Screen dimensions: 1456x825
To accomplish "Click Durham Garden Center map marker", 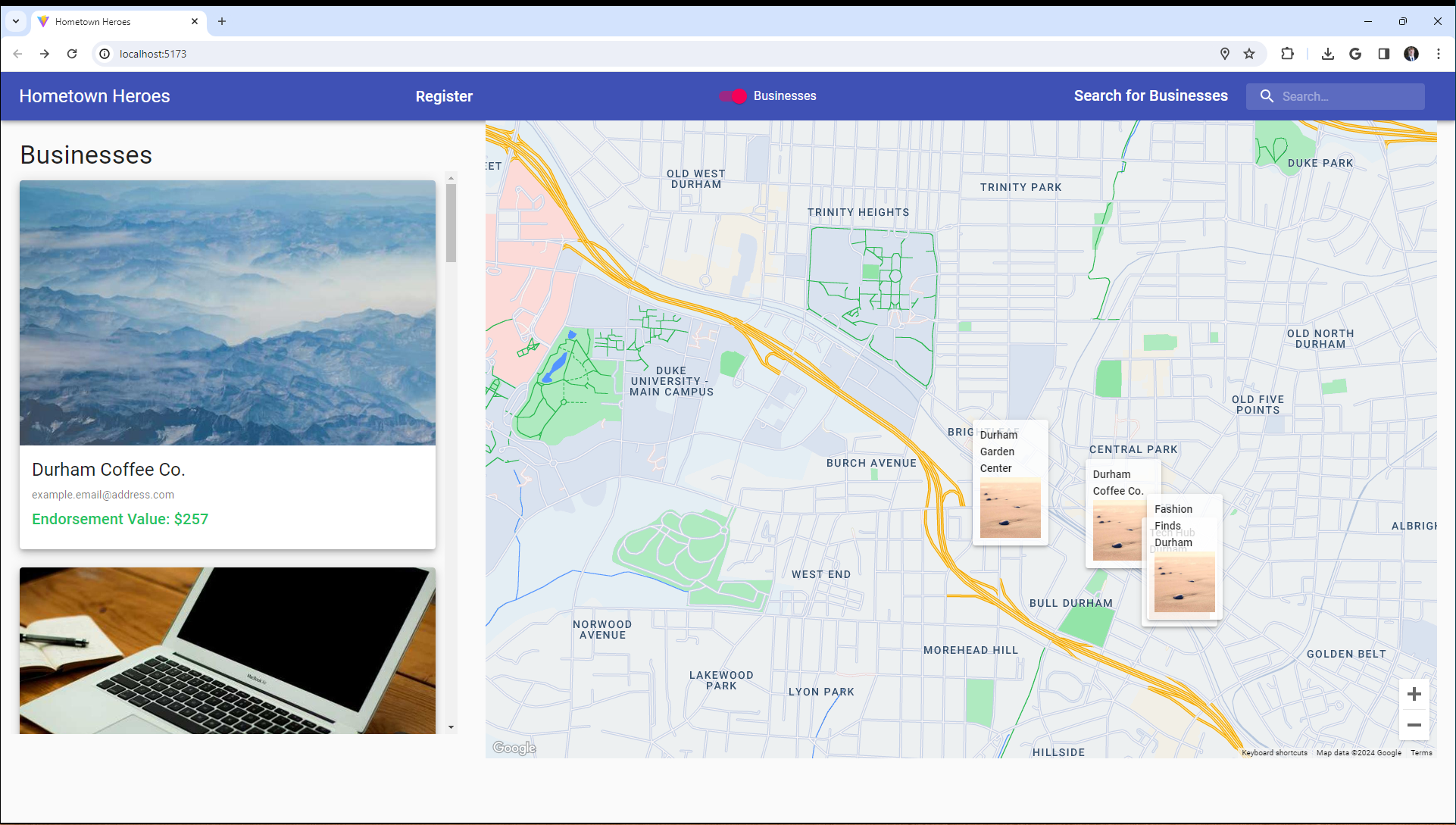I will point(1010,483).
